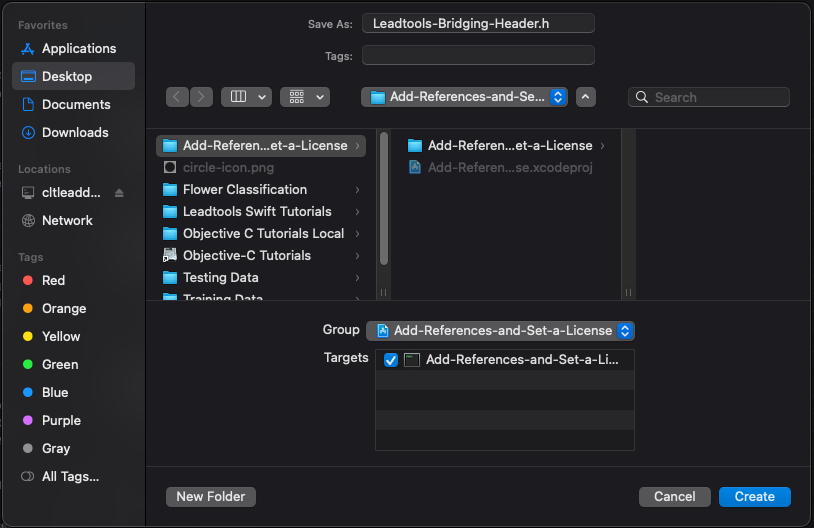Cancel the save dialog

pyautogui.click(x=674, y=496)
